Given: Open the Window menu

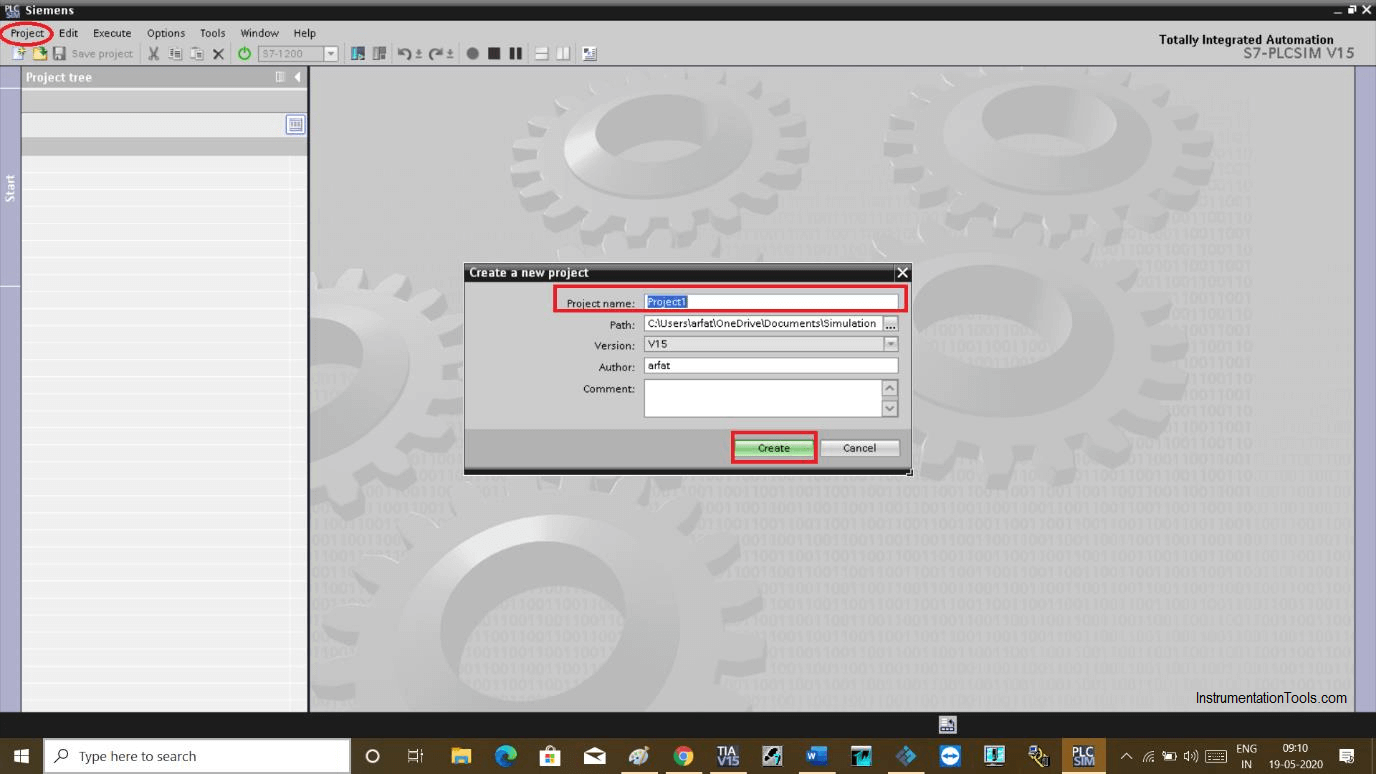Looking at the screenshot, I should tap(260, 33).
